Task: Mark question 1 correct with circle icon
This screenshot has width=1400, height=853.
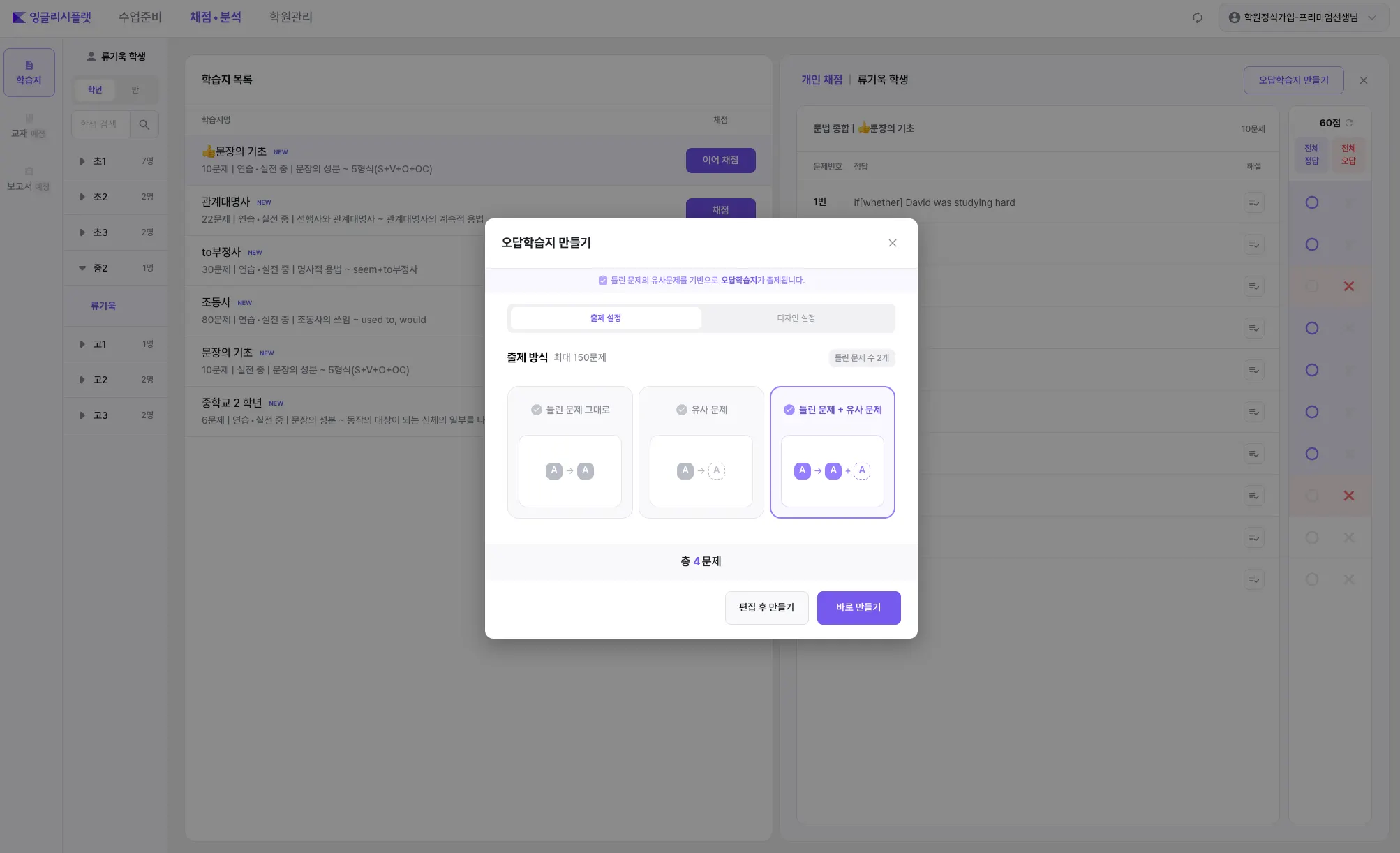Action: pos(1311,202)
